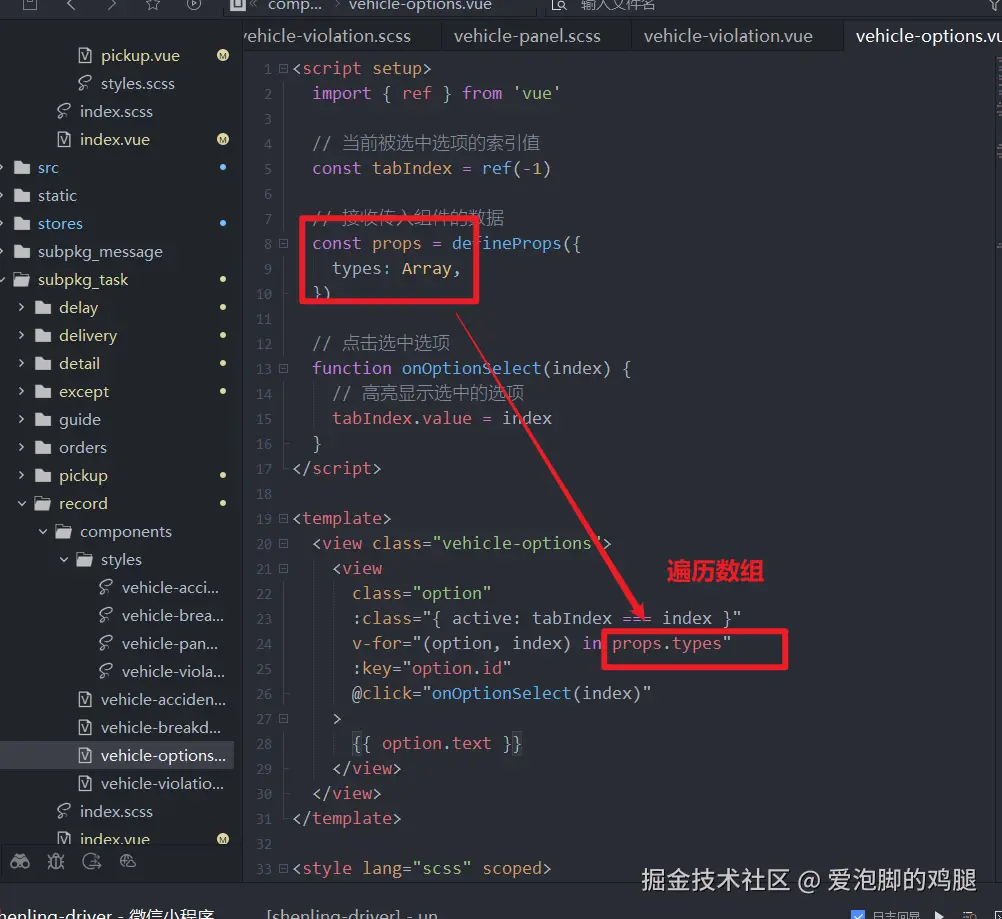Go back with the left arrow toolbar icon

pos(70,5)
